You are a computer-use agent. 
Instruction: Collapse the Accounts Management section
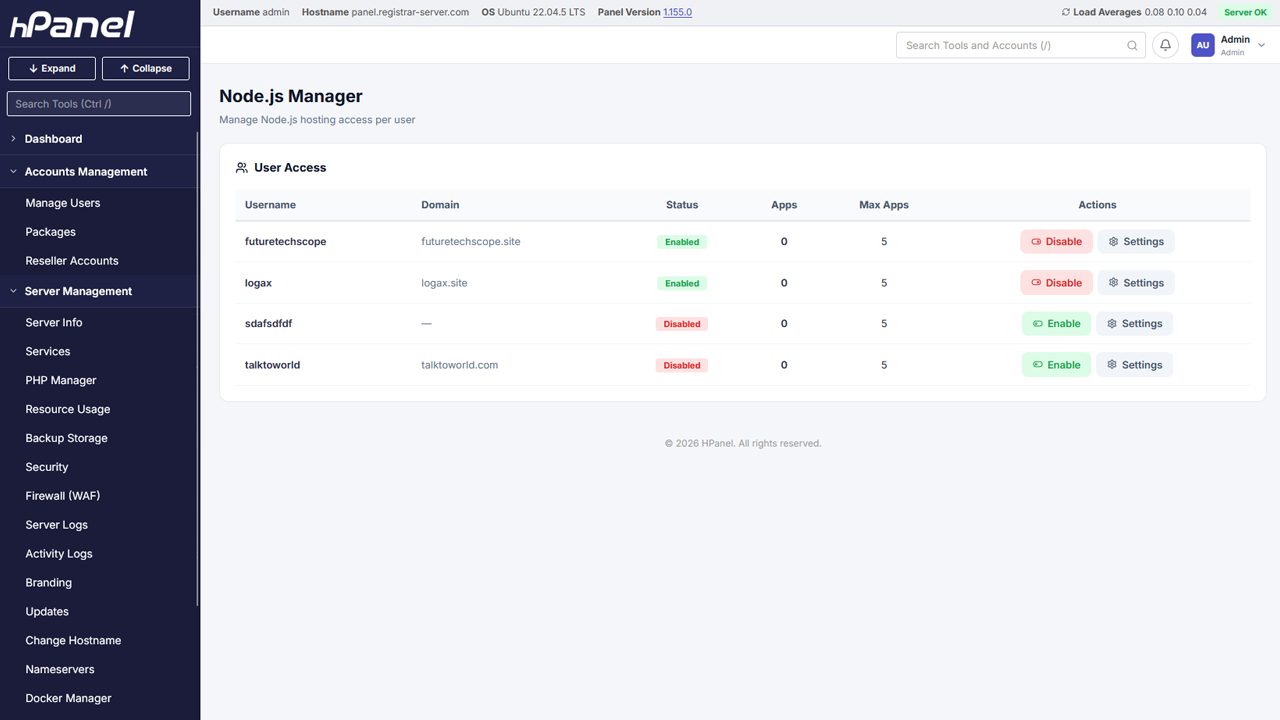click(x=100, y=172)
